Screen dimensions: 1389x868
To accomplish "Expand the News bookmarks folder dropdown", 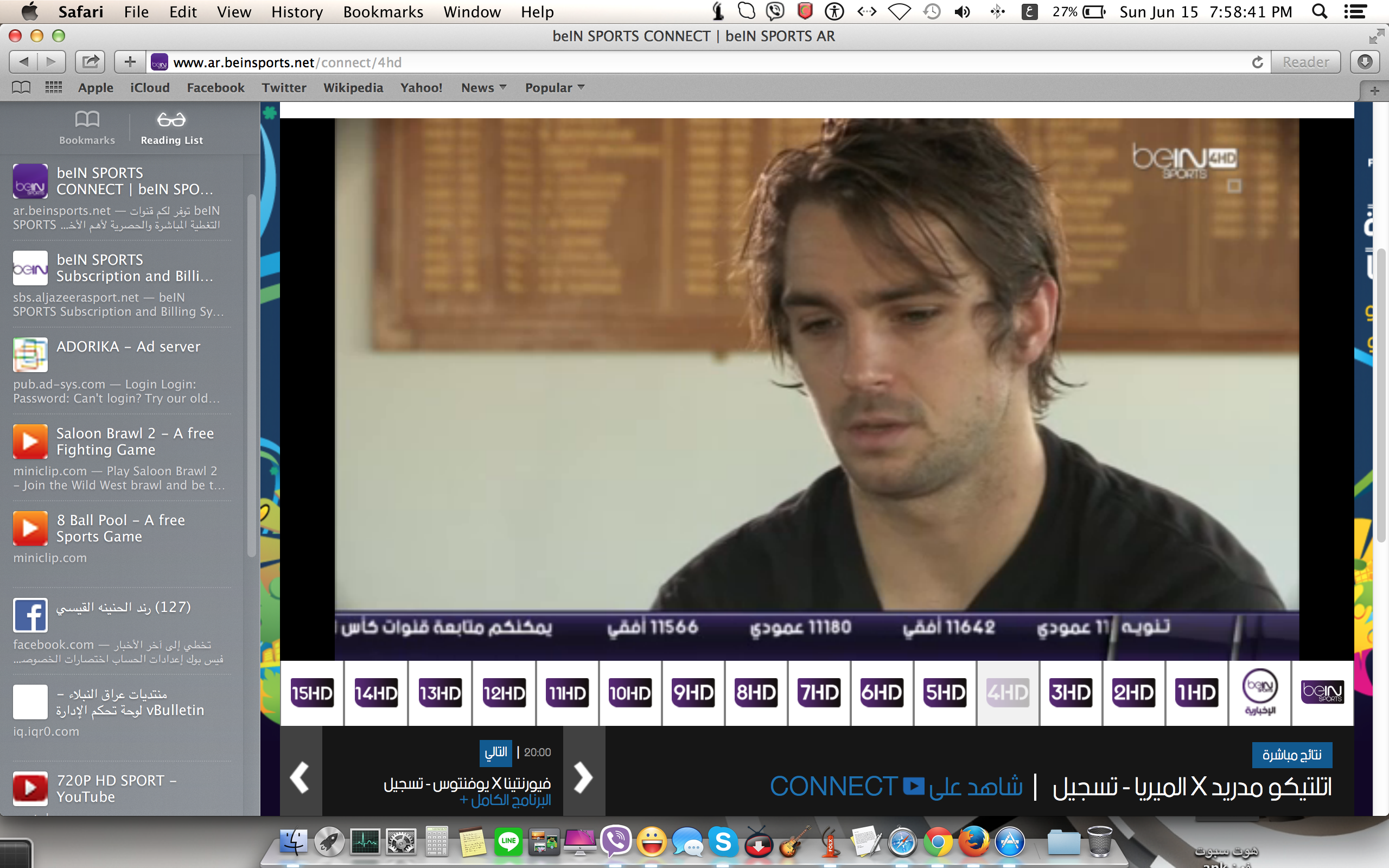I will click(x=484, y=88).
